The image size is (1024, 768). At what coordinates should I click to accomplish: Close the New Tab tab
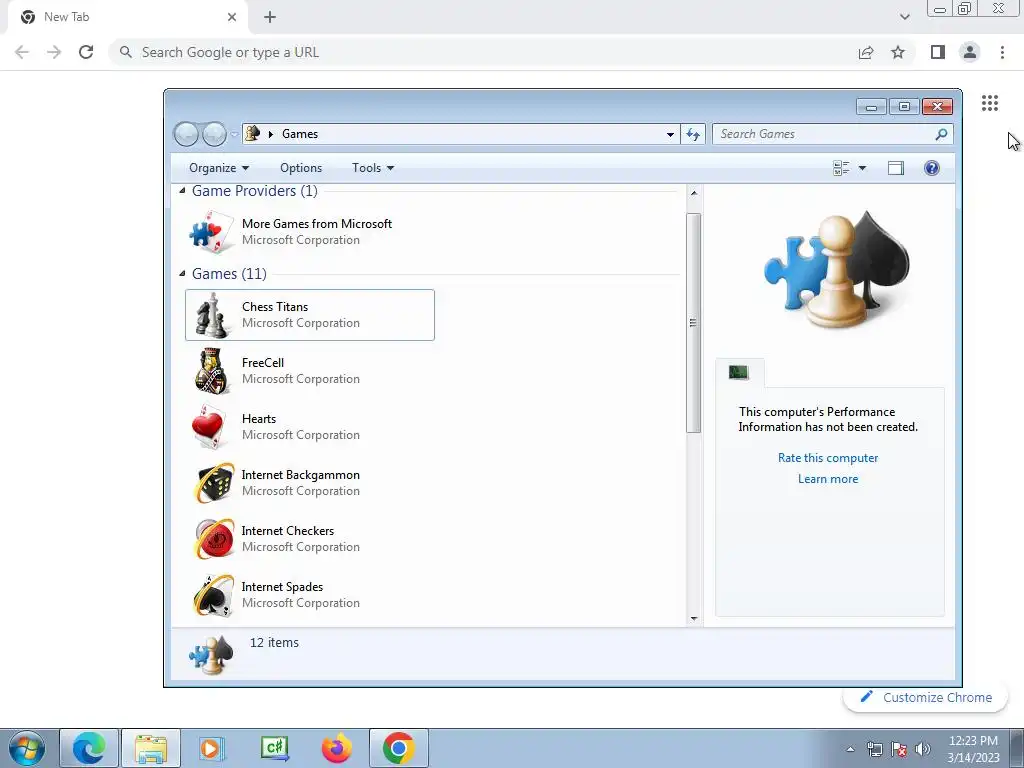point(231,17)
